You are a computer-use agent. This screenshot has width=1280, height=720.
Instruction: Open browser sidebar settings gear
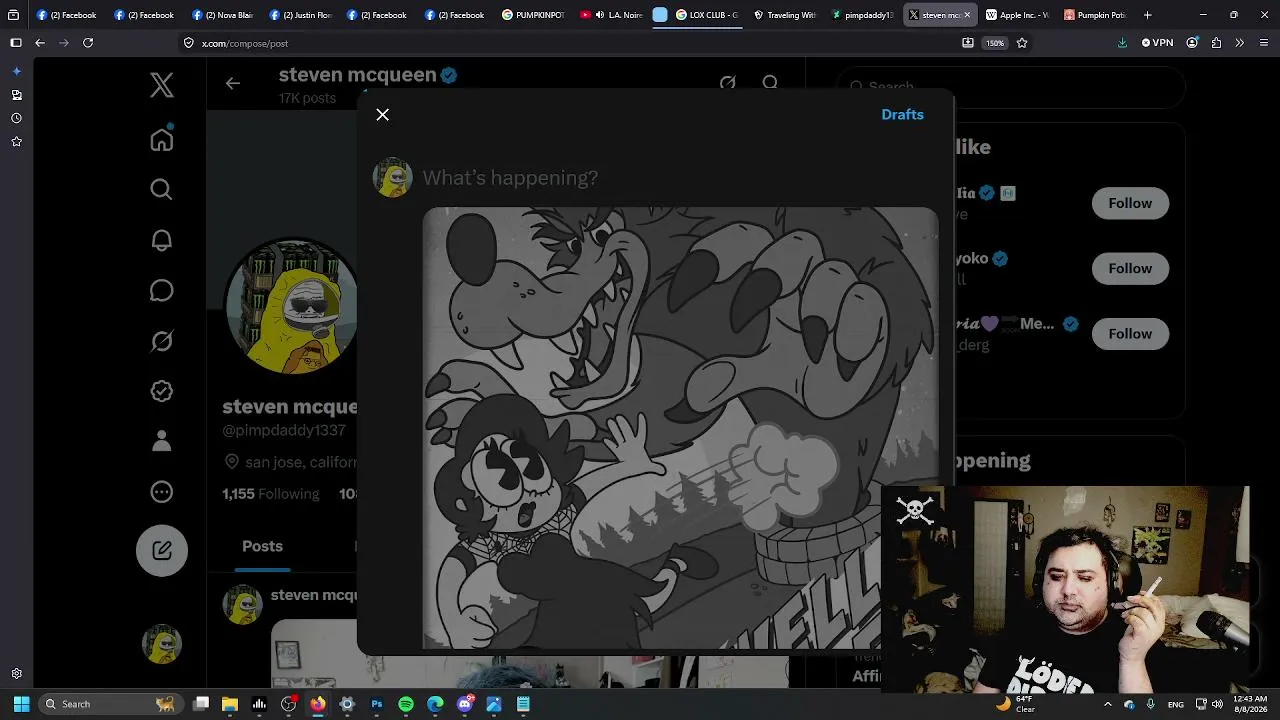tap(16, 674)
